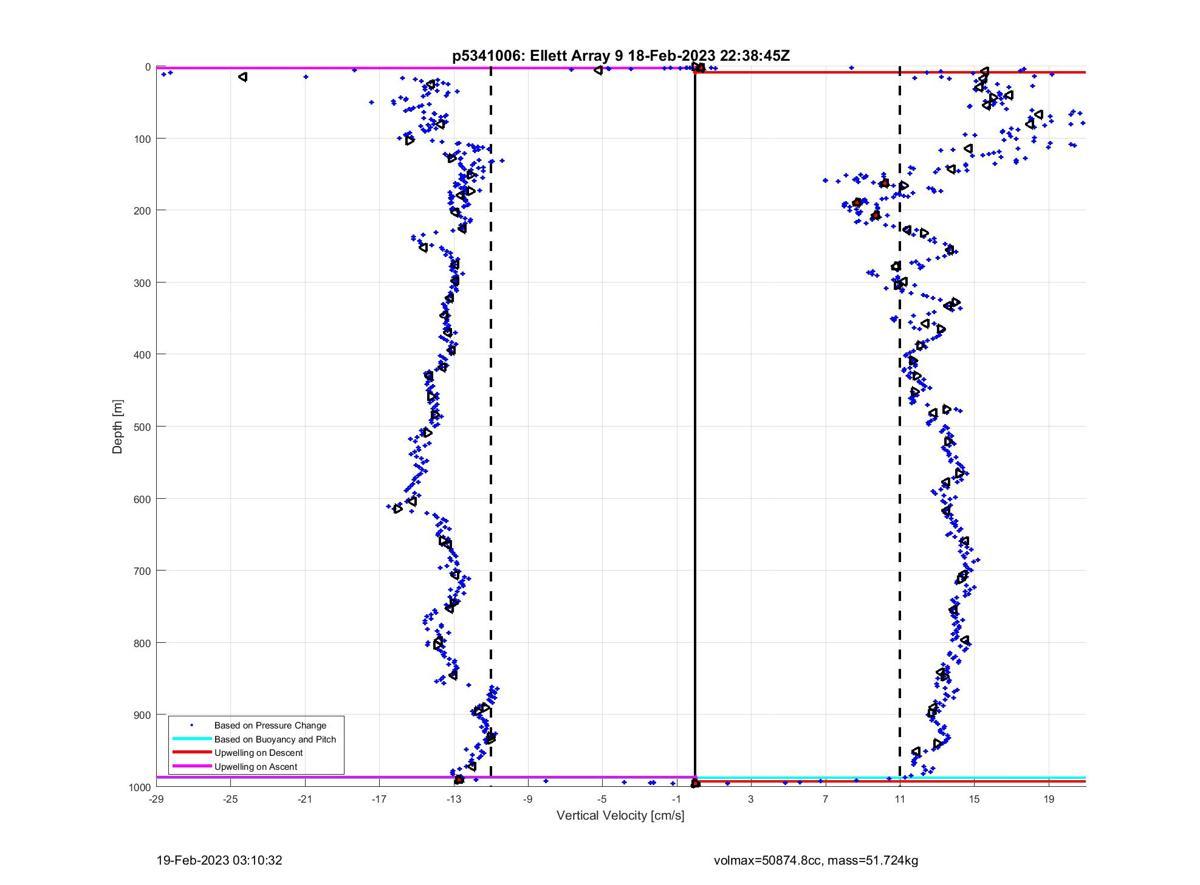The width and height of the screenshot is (1200, 885).
Task: Click the x-axis tick label '-9'
Action: [528, 799]
